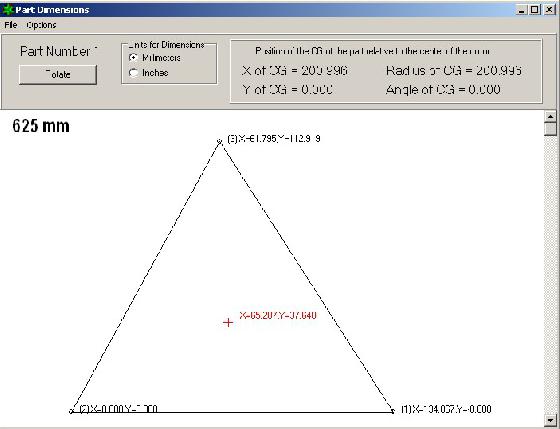Click the 'Angle of CG = 0.000' text
The image size is (560, 429).
click(443, 89)
